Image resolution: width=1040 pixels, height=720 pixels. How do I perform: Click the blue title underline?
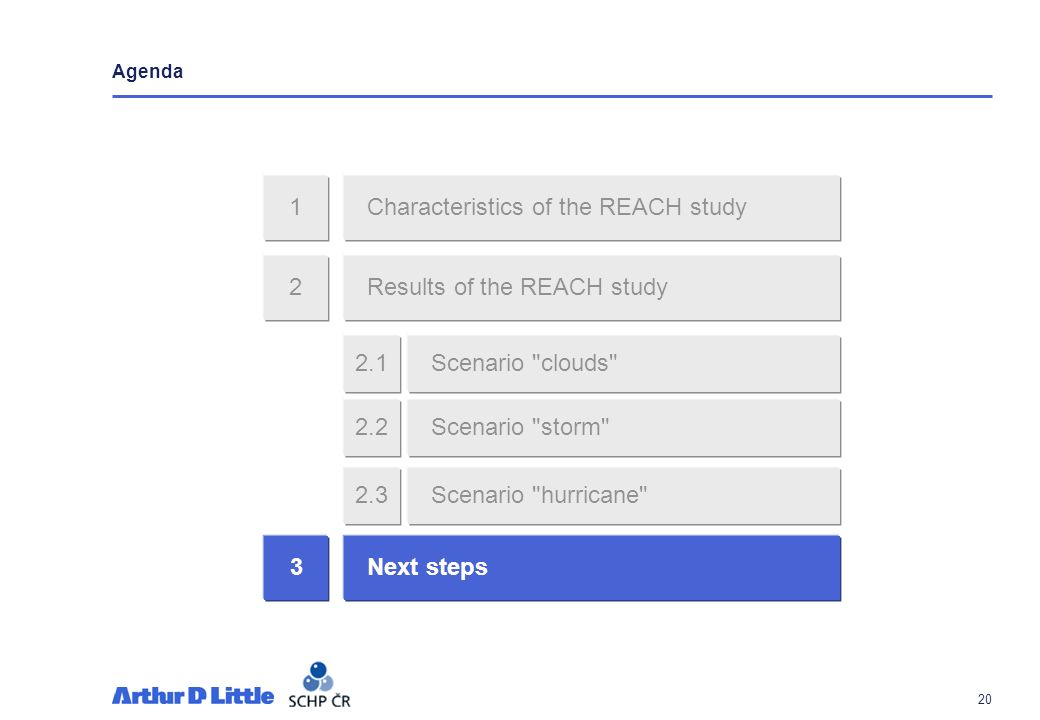pyautogui.click(x=552, y=96)
